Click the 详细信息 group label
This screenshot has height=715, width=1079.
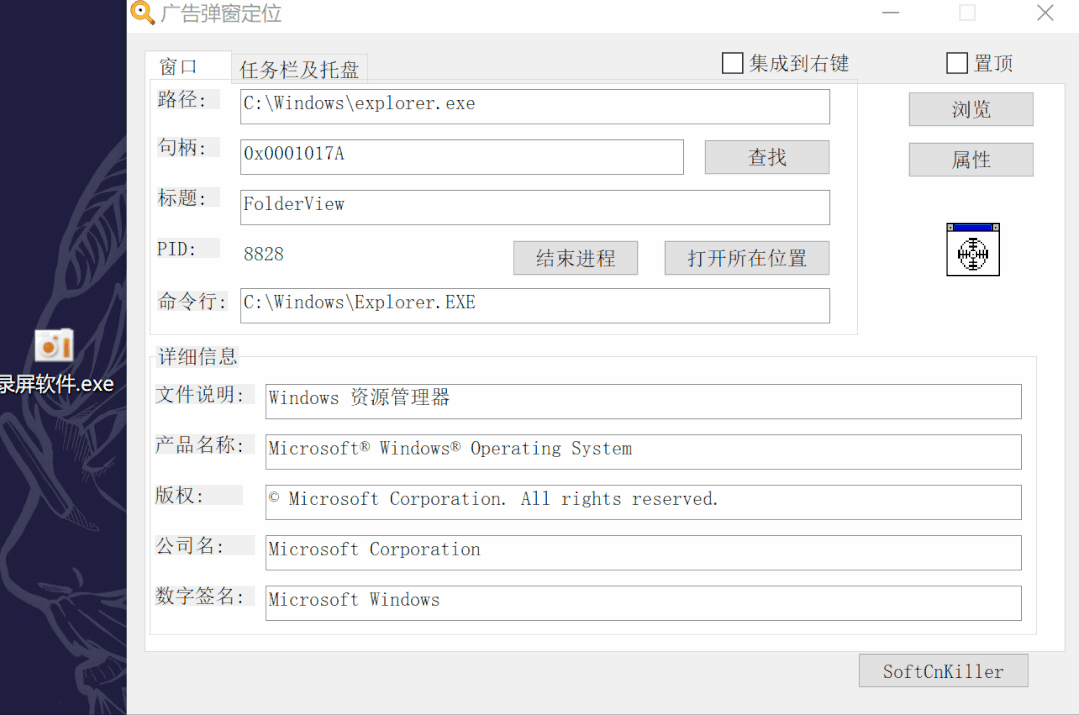tap(197, 356)
